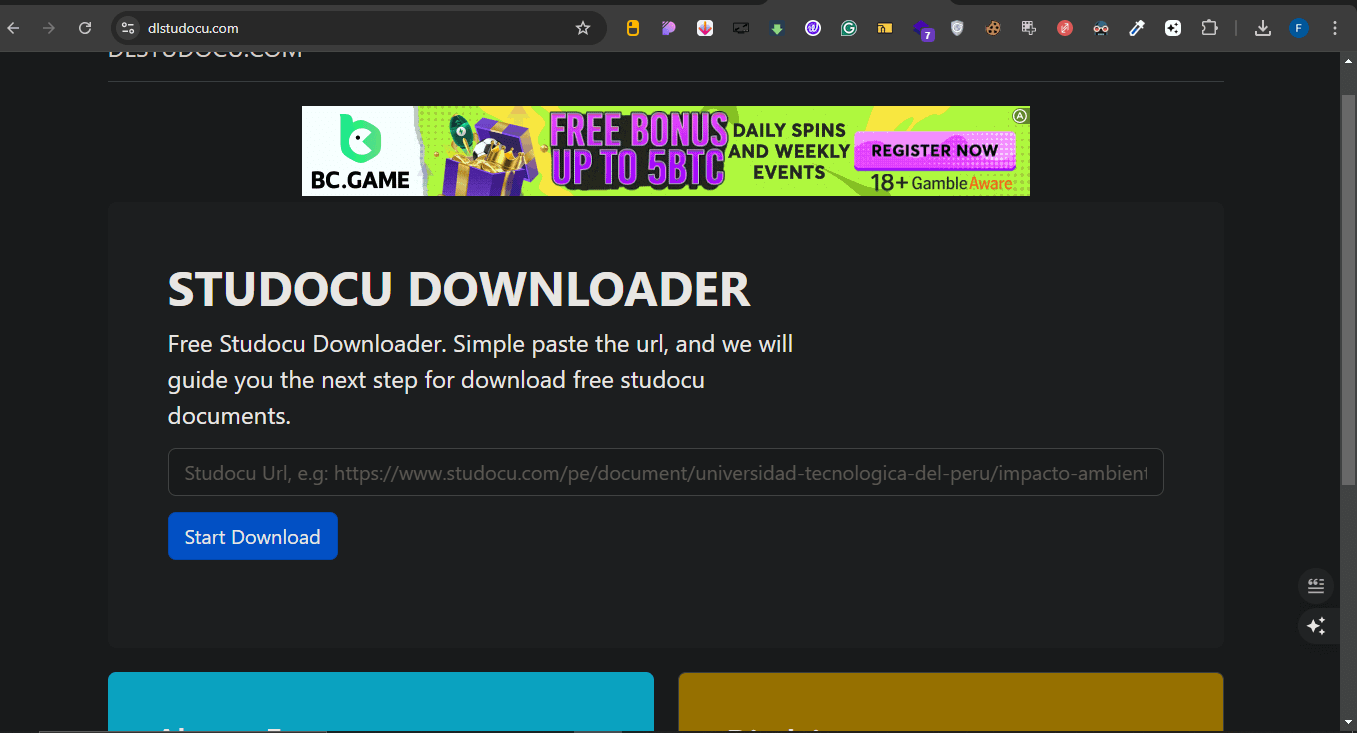Select the eyedropper extension icon
Screen dimensions: 1357x733
point(1137,27)
